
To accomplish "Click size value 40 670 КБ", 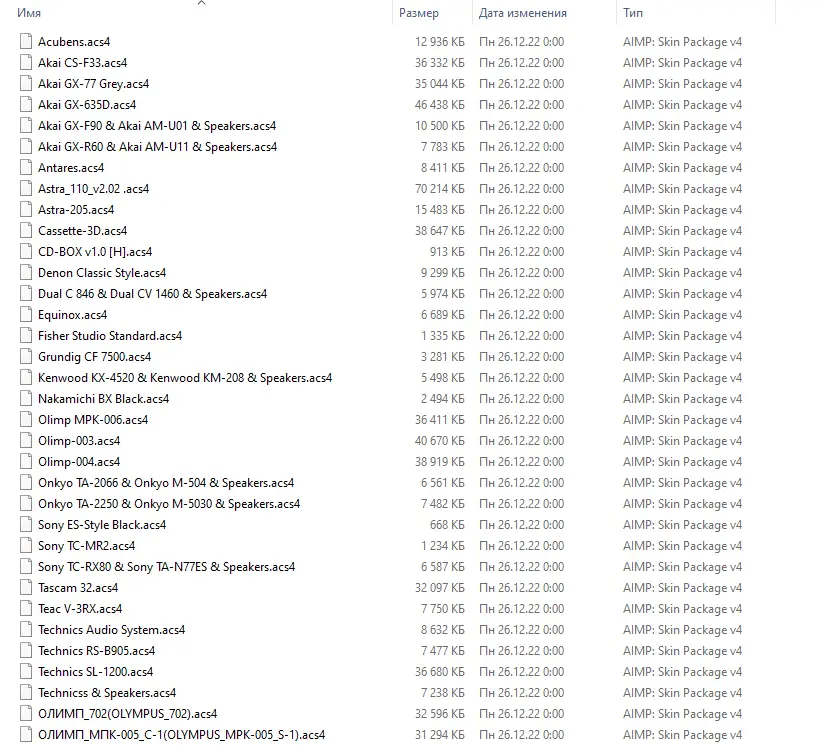I will [x=439, y=441].
